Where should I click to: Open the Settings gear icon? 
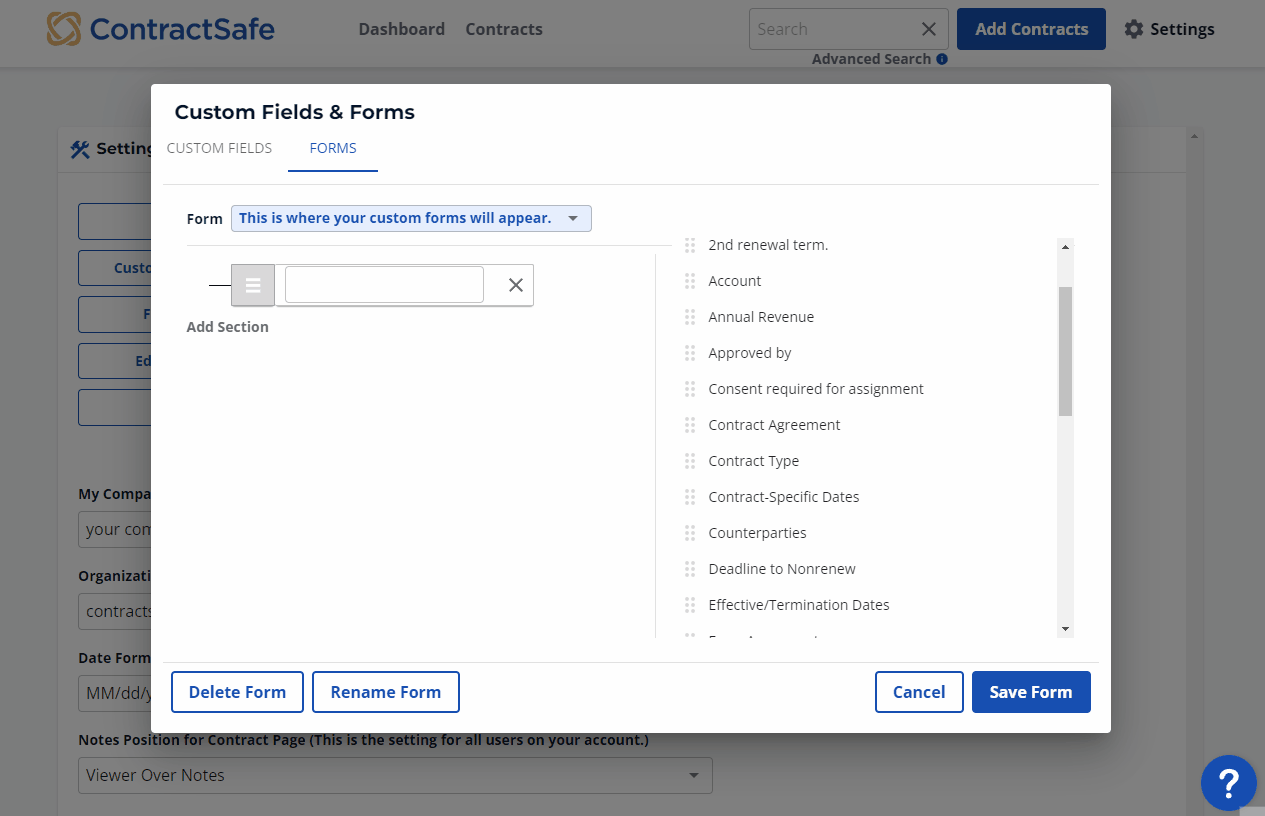click(1134, 29)
